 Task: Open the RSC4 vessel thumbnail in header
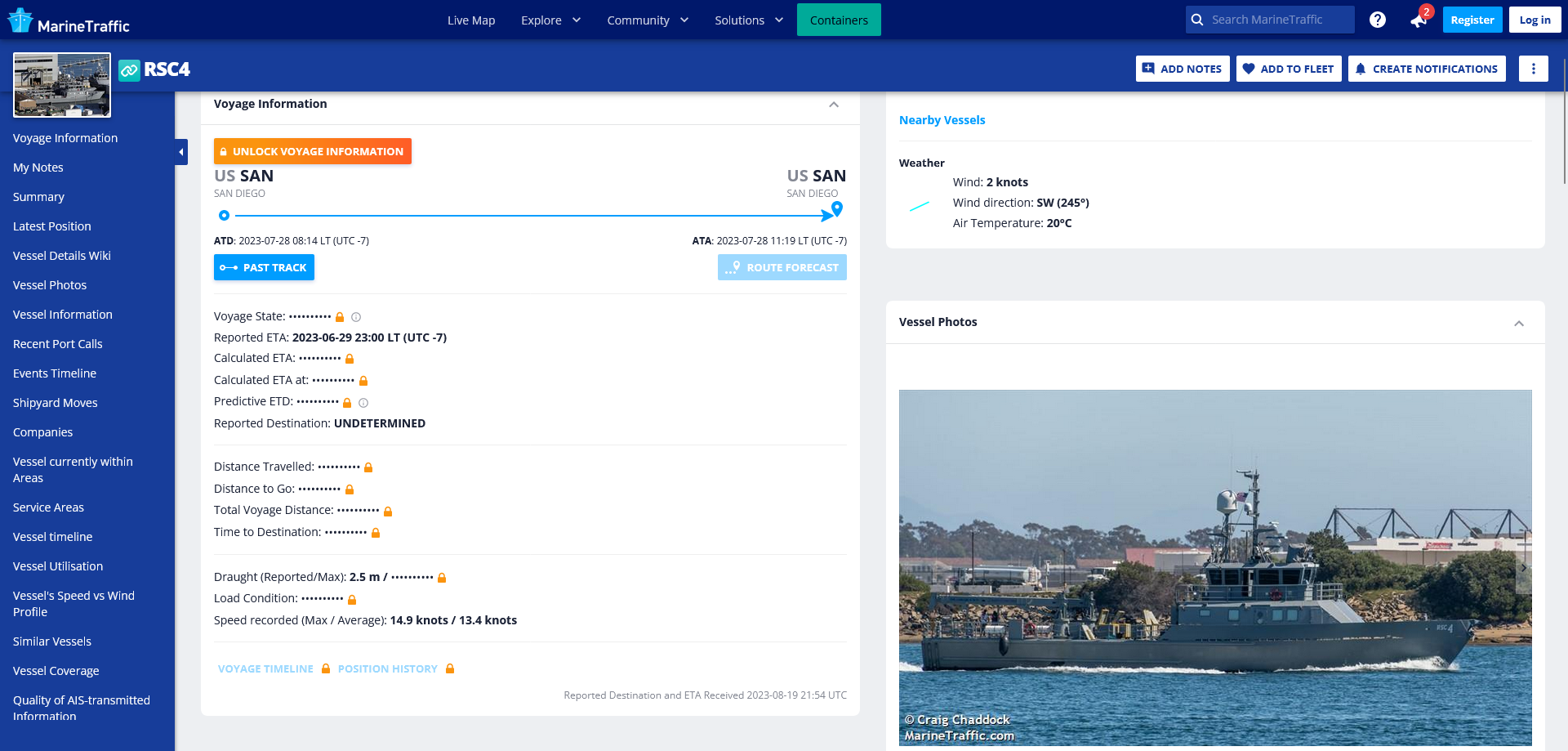coord(62,85)
